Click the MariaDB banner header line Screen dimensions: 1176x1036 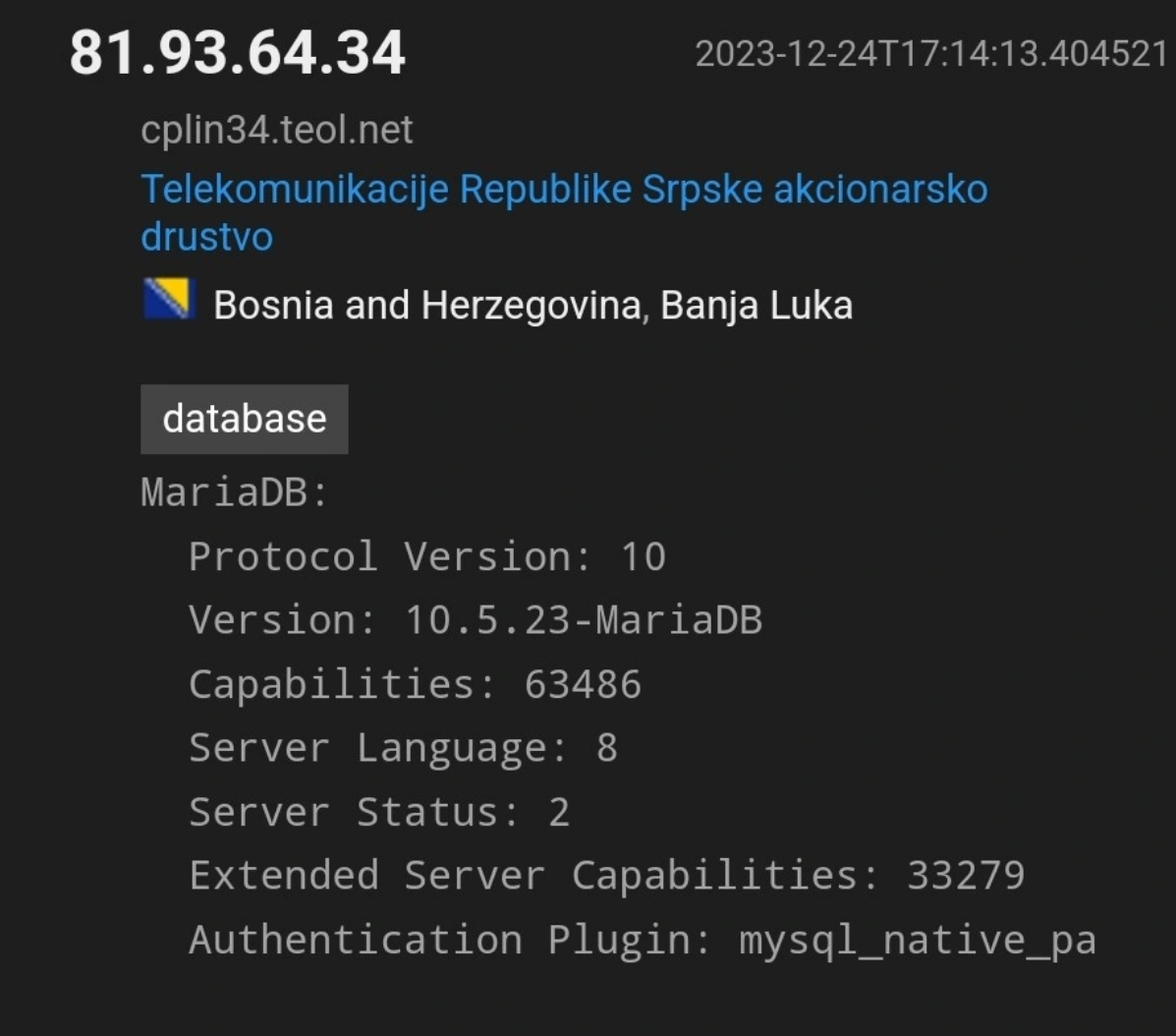pos(235,492)
